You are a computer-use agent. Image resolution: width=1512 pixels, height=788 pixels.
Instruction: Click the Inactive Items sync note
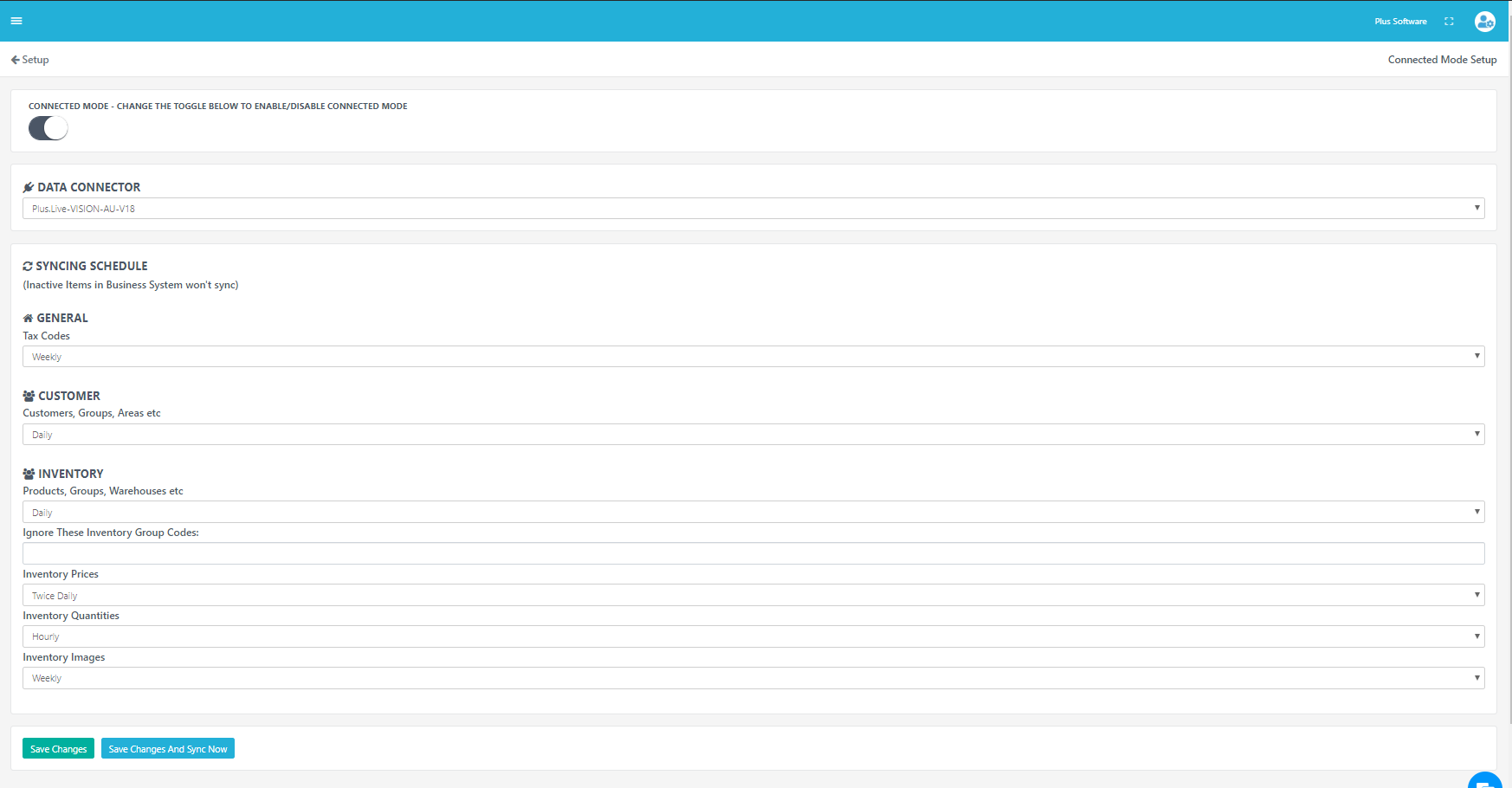click(x=131, y=285)
